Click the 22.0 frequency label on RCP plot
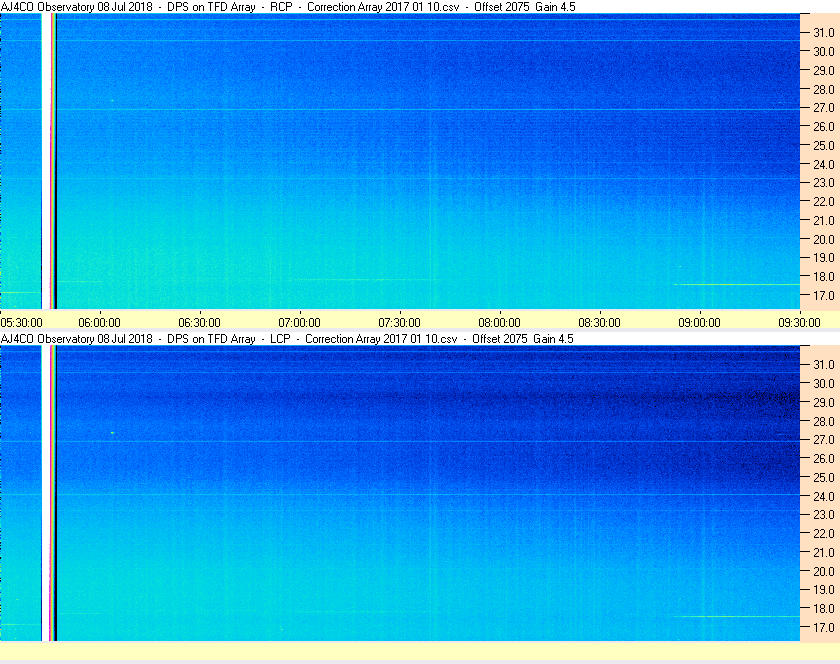This screenshot has width=840, height=664. pyautogui.click(x=824, y=202)
